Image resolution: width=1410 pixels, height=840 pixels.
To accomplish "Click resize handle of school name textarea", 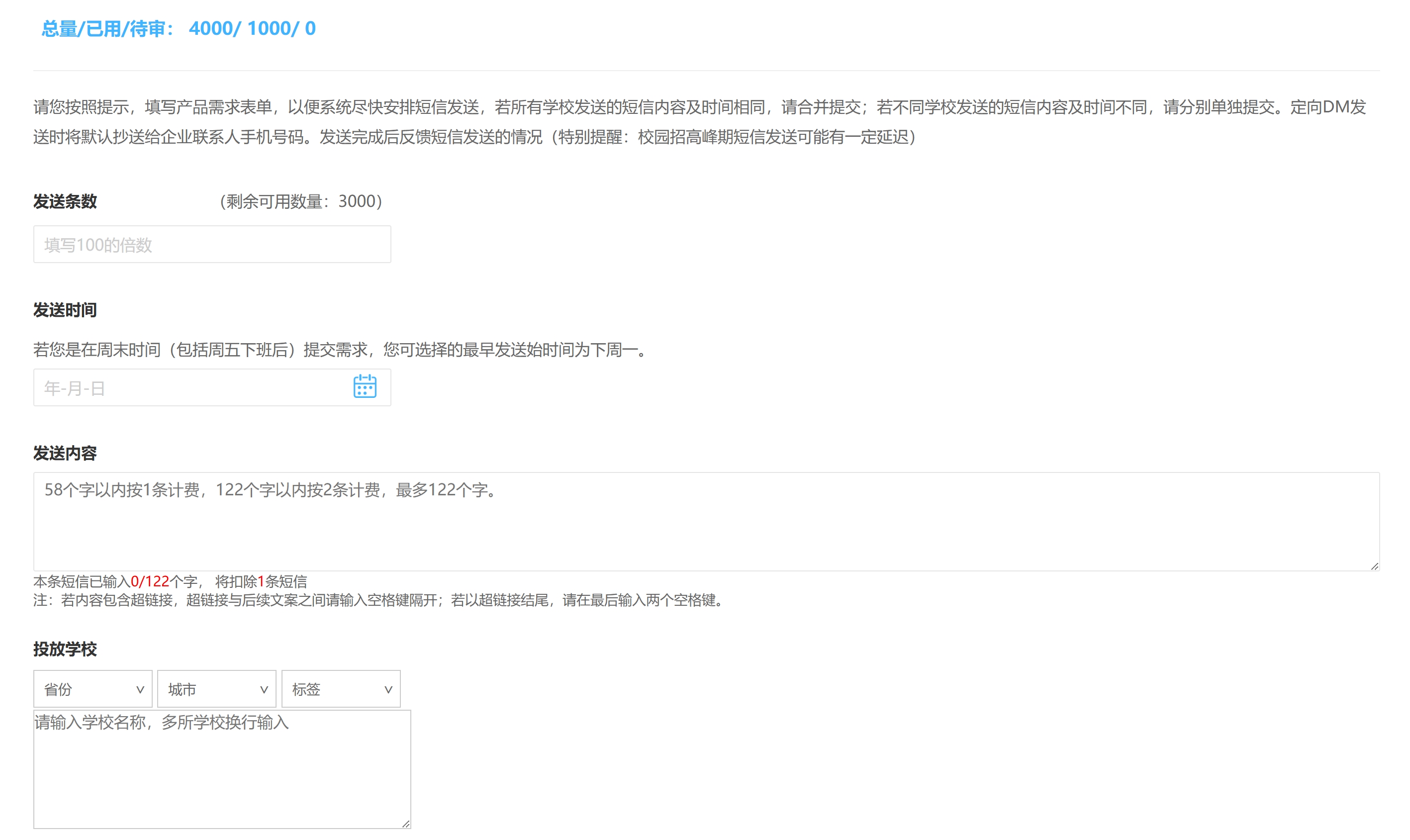I will (x=405, y=824).
